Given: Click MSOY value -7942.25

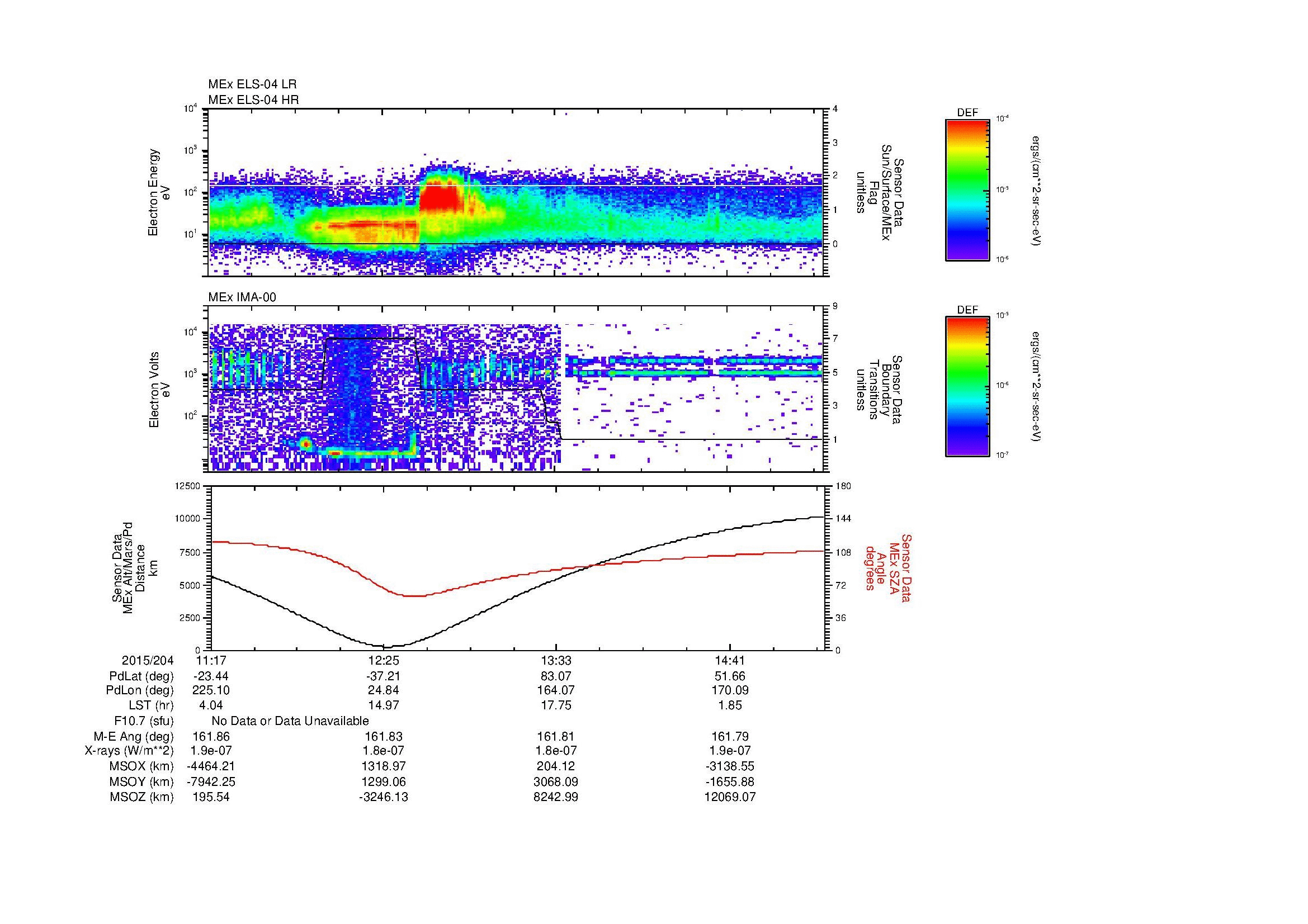Looking at the screenshot, I should click(x=211, y=782).
